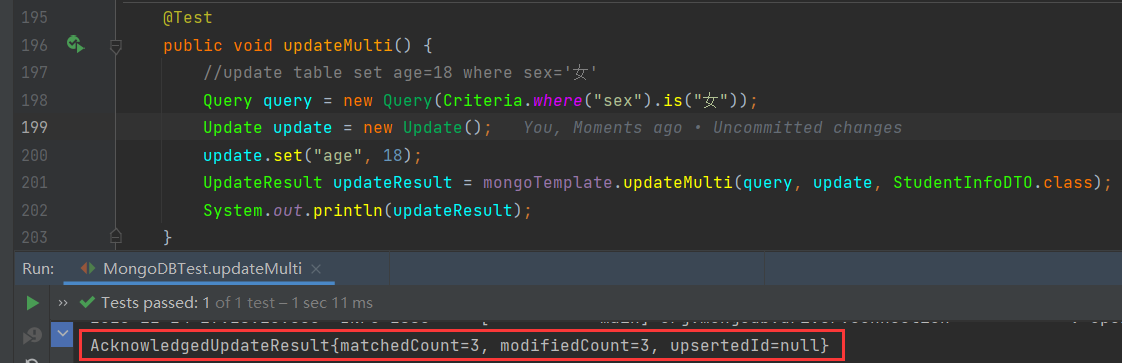
Task: Click line number 202 in the gutter
Action: pyautogui.click(x=35, y=210)
